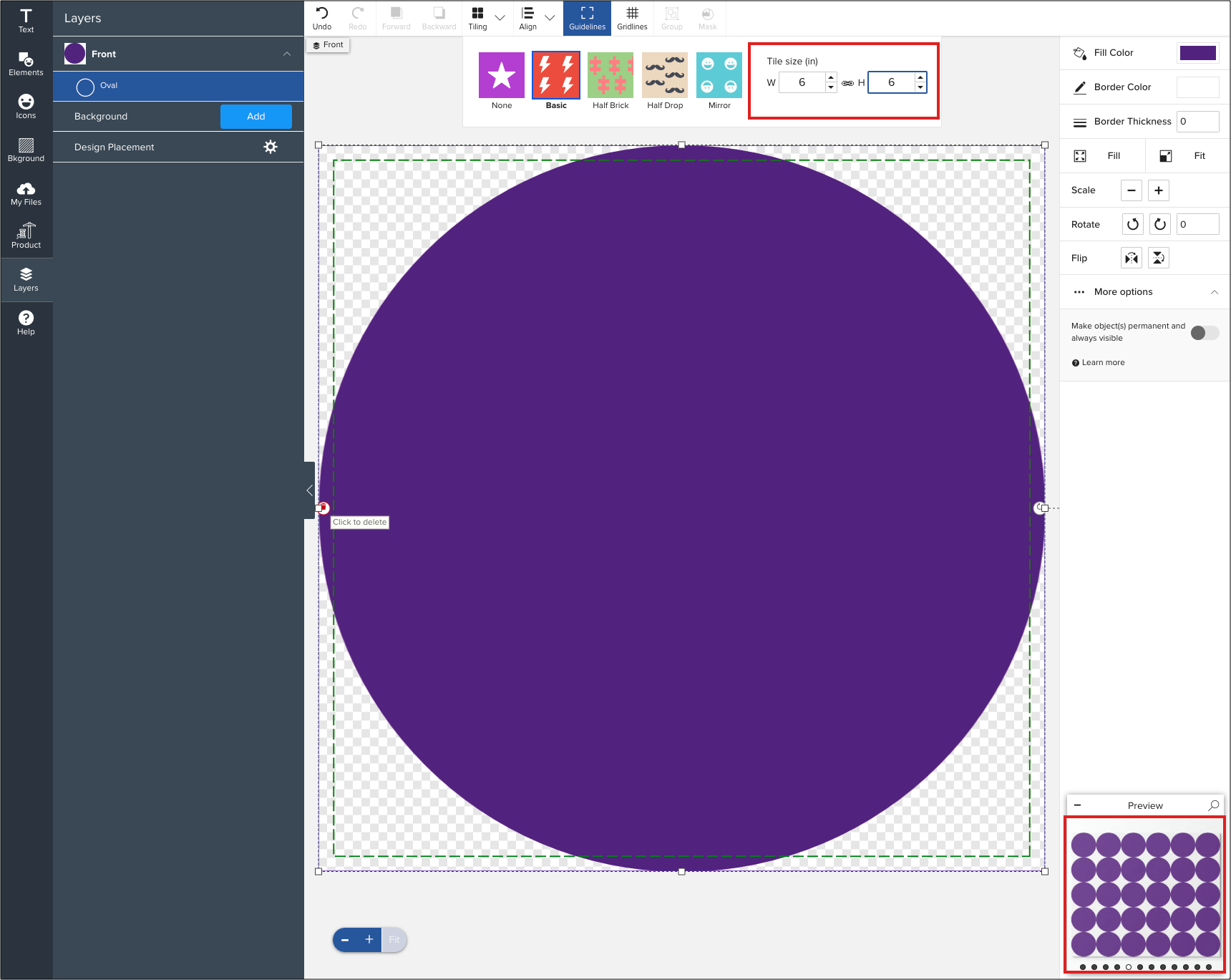Send object Backward
This screenshot has height=980, width=1231.
(439, 19)
